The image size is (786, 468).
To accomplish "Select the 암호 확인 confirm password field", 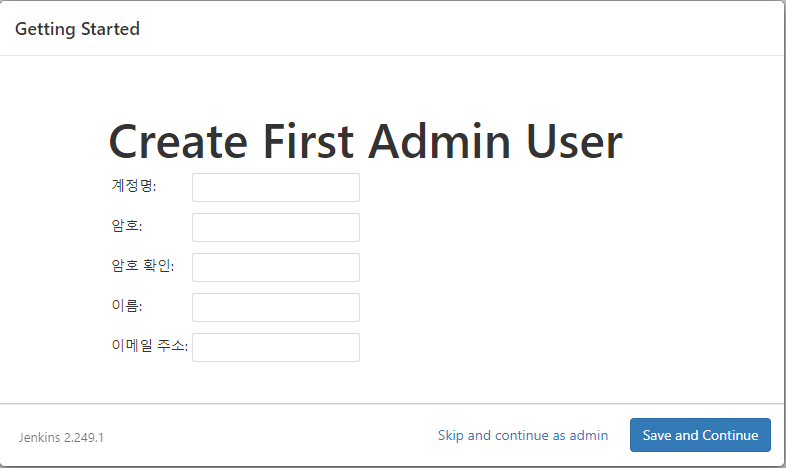I will [276, 268].
